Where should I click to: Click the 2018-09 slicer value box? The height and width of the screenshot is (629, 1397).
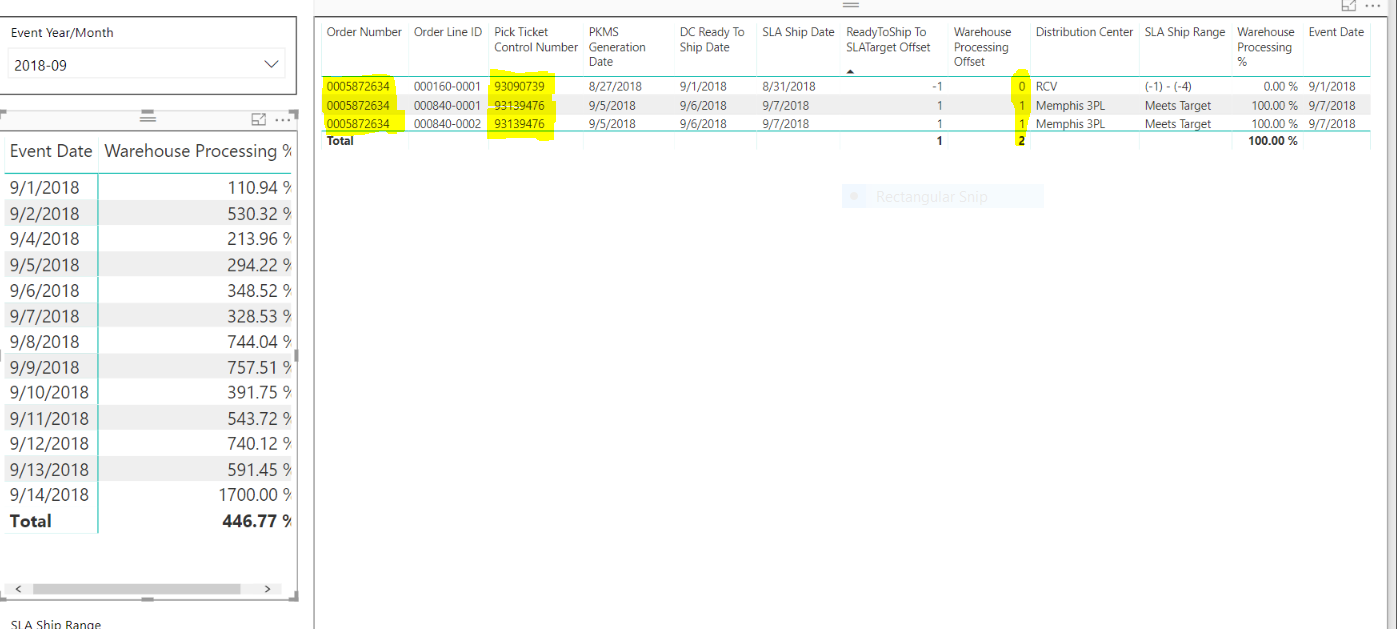[146, 64]
